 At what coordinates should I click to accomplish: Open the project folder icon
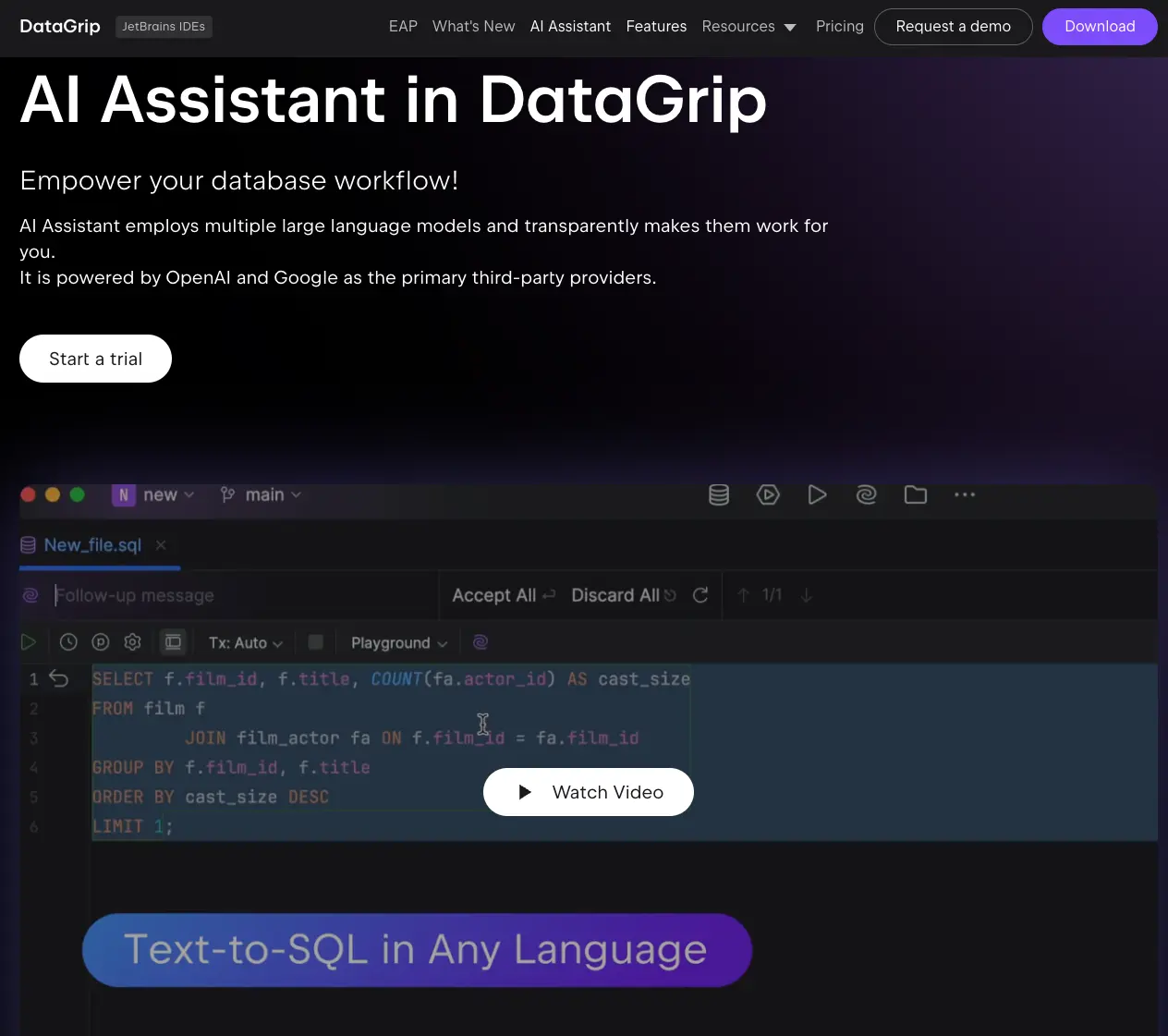pyautogui.click(x=916, y=494)
